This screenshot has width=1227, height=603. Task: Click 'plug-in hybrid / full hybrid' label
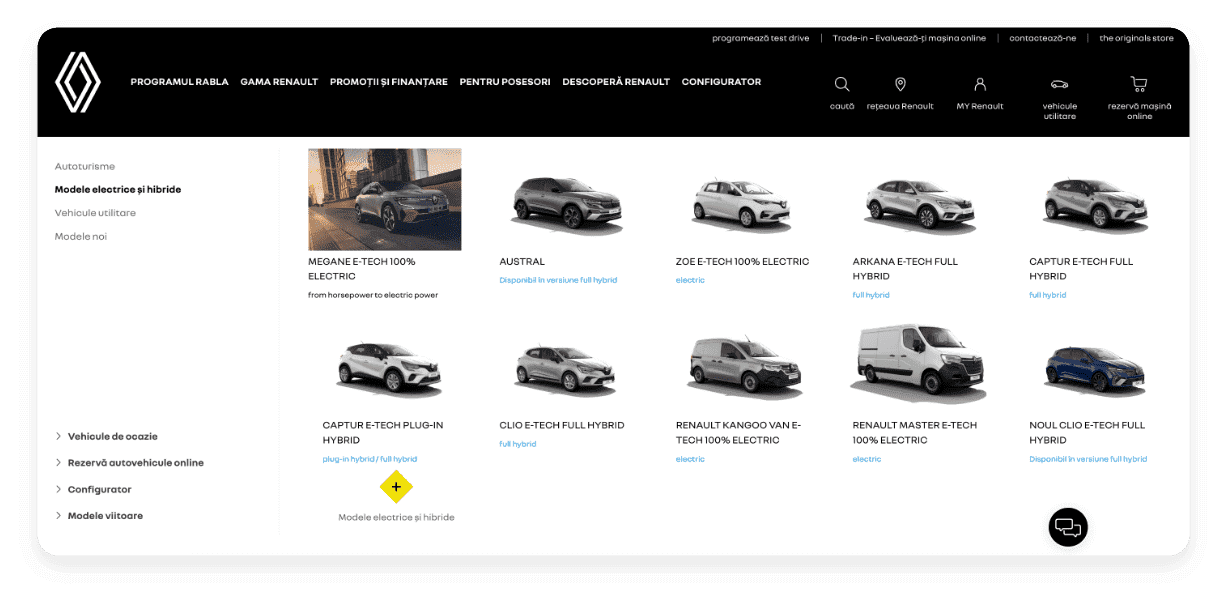click(370, 459)
